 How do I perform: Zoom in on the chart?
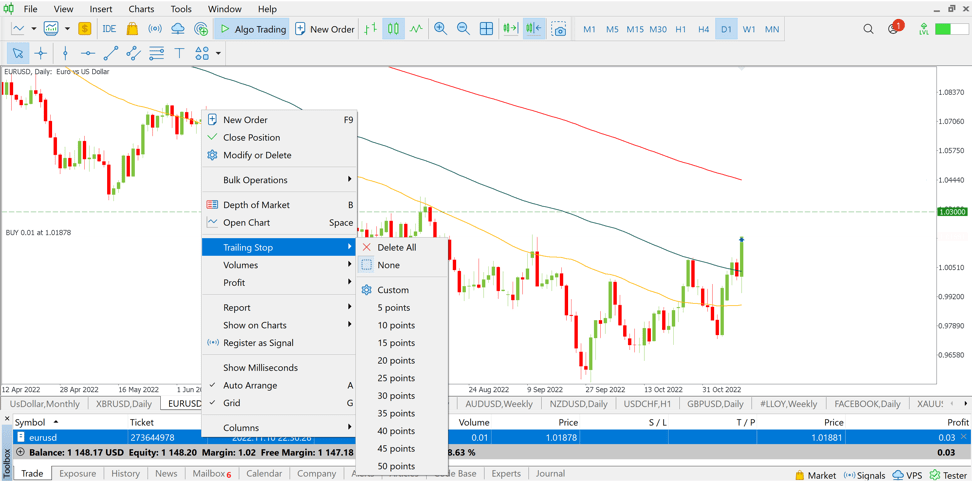[x=441, y=29]
